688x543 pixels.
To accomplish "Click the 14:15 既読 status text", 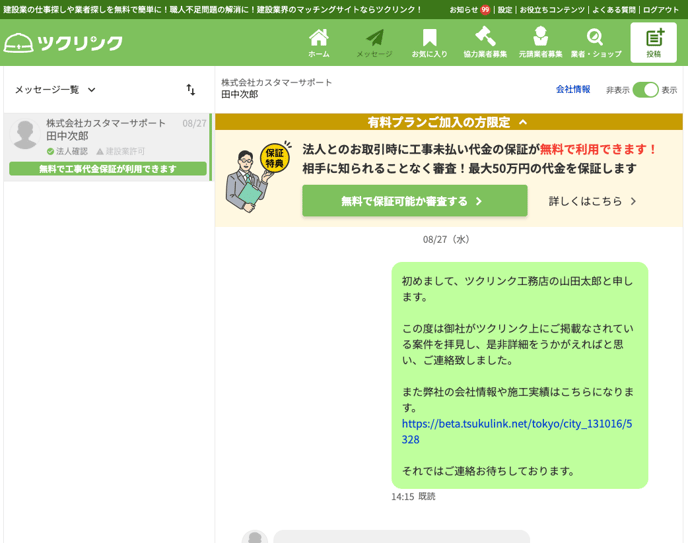I will point(413,497).
